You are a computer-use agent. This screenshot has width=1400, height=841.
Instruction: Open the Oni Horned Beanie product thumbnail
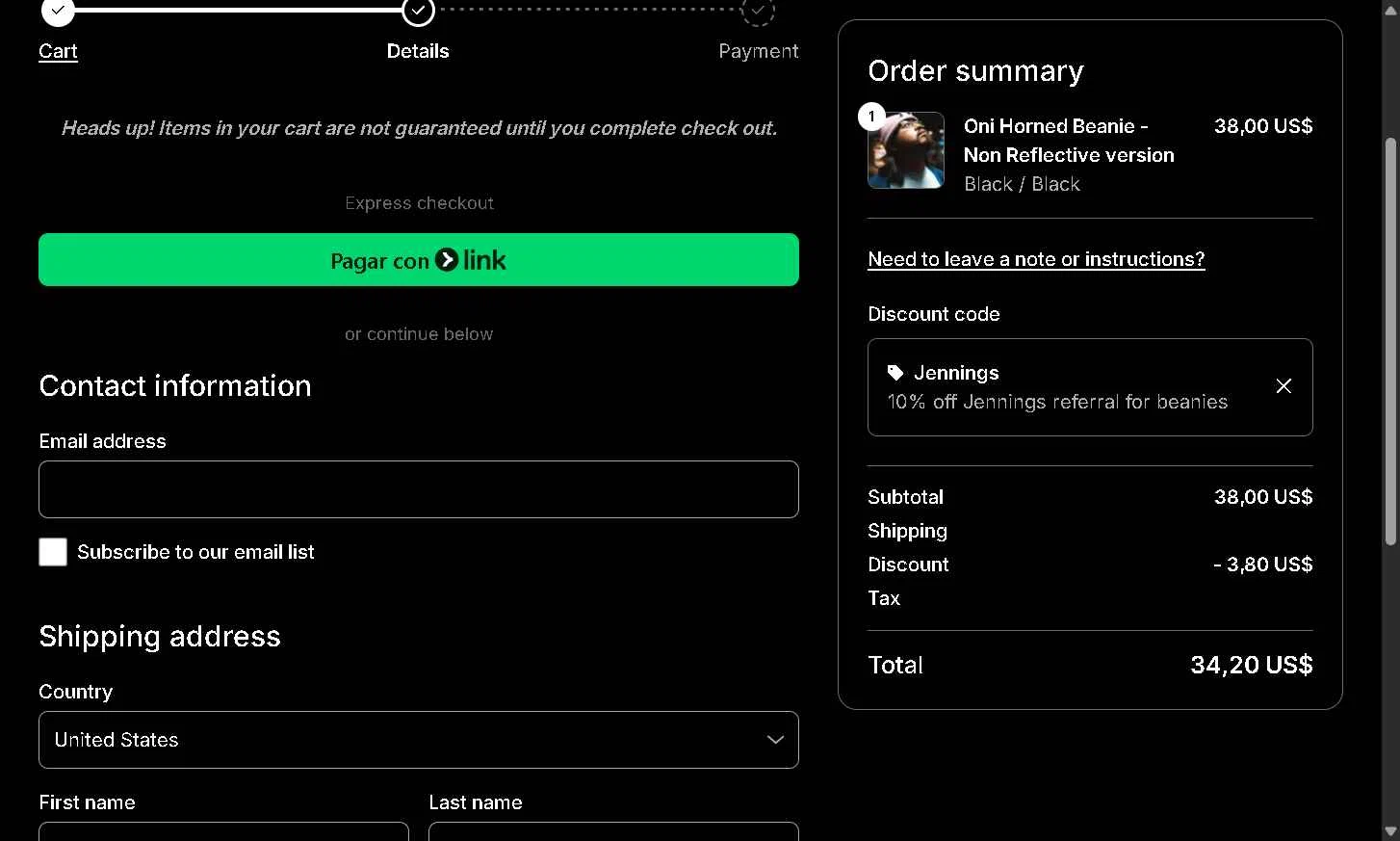(x=906, y=150)
